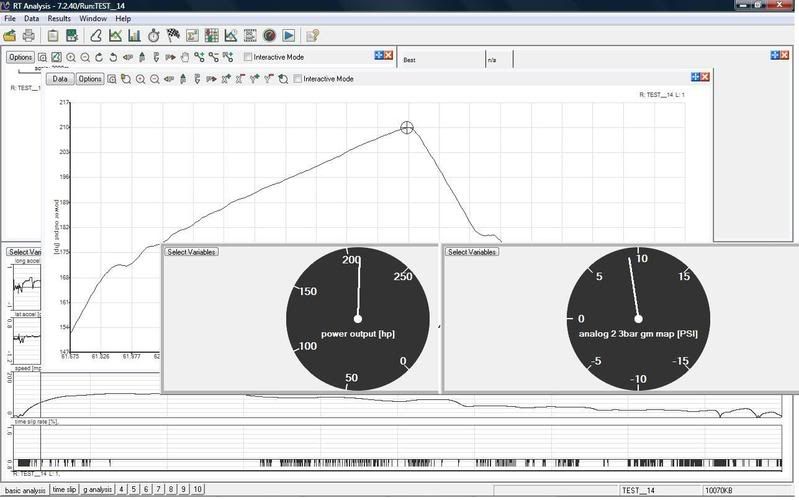The image size is (799, 500).
Task: Click Options button in power graph window
Action: click(90, 79)
